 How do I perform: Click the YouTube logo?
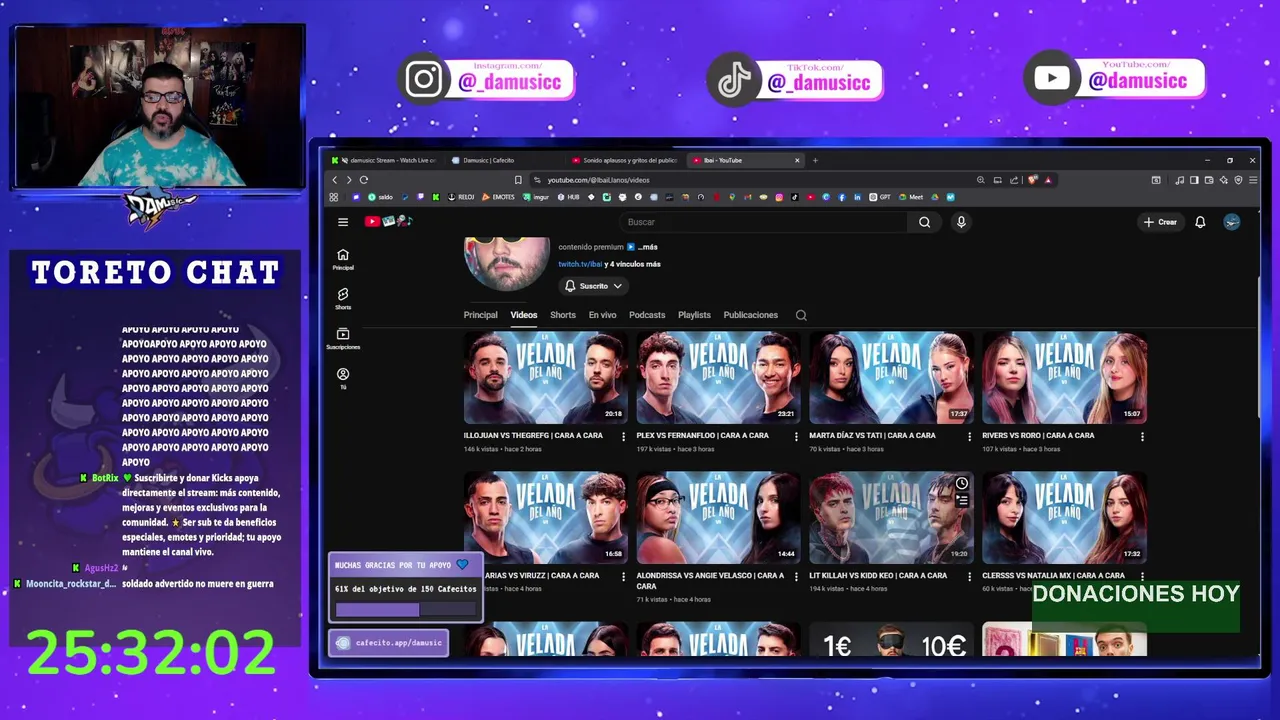click(388, 221)
